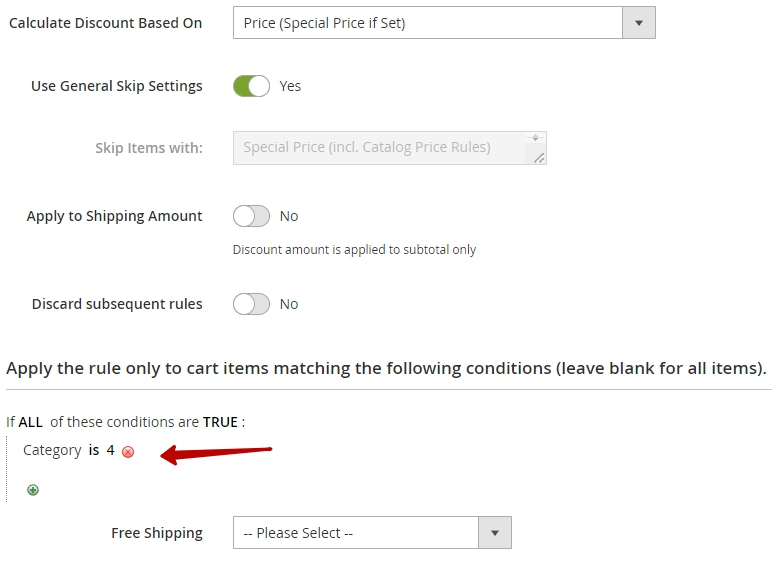The image size is (772, 574).
Task: Change the ALL condition aggregator
Action: pyautogui.click(x=31, y=422)
